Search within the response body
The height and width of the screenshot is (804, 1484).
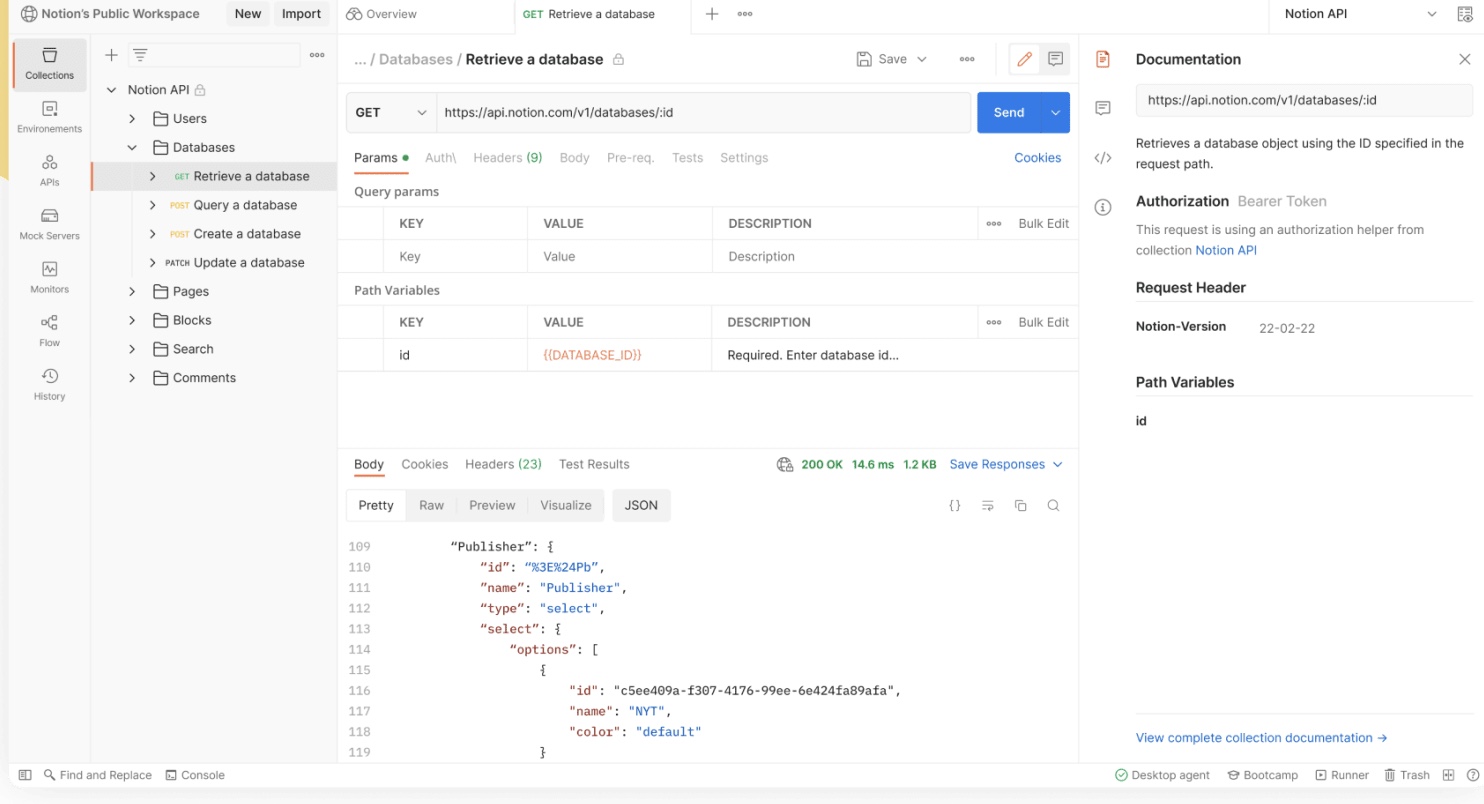[1053, 505]
